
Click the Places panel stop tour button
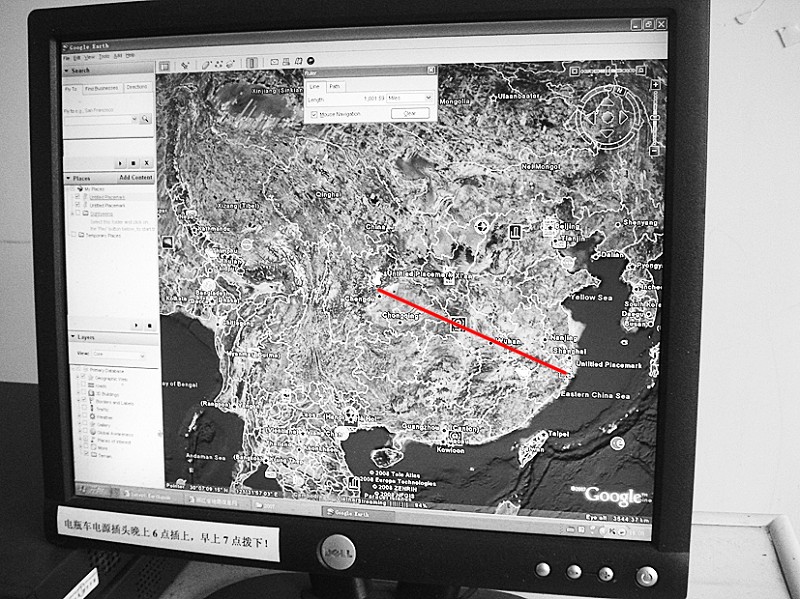149,326
